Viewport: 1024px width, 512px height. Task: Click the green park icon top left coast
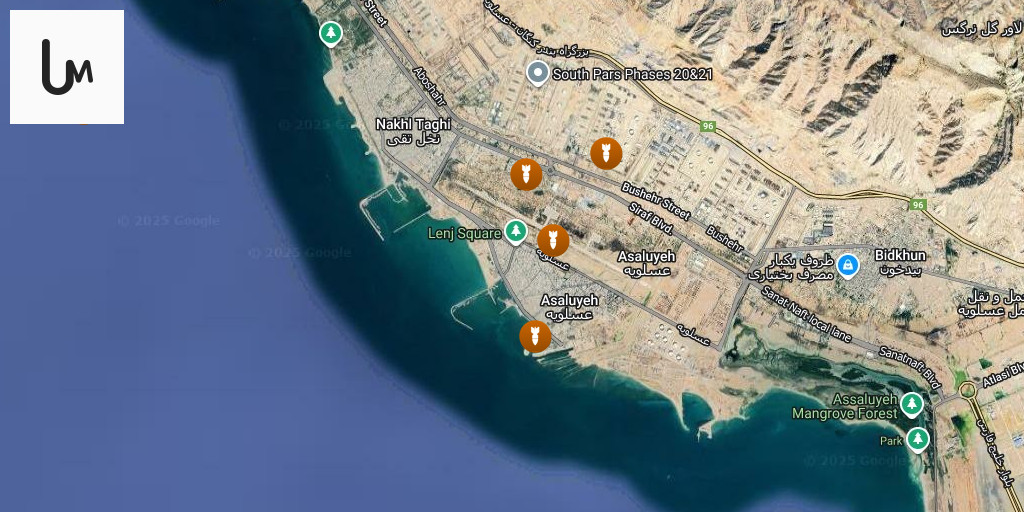tap(331, 34)
